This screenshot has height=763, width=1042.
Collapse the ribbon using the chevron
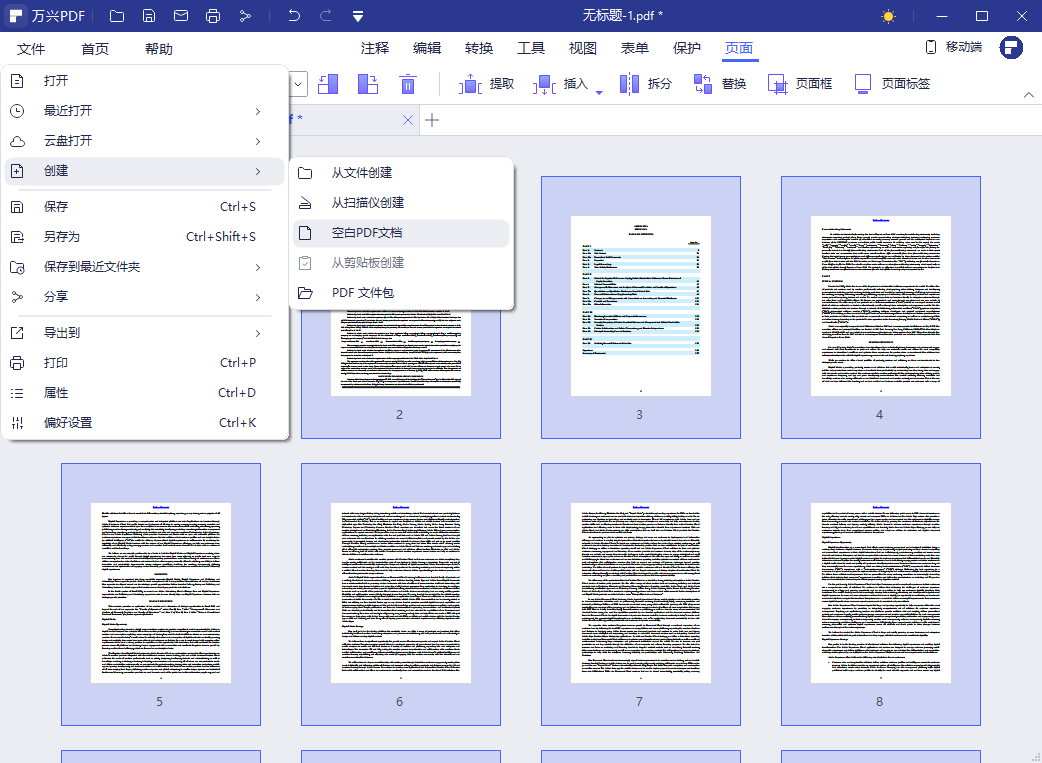[x=1029, y=94]
